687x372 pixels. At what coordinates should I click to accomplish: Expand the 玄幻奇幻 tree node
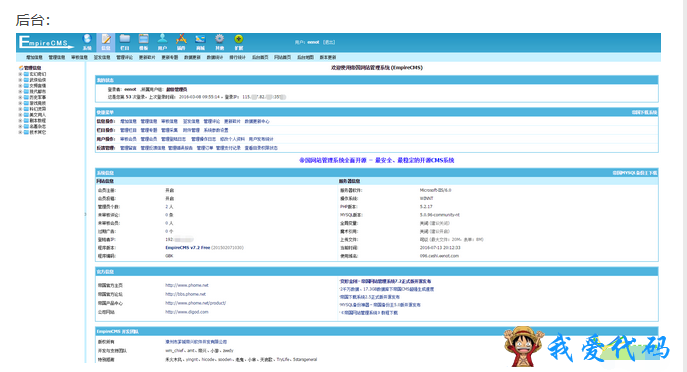pos(20,74)
